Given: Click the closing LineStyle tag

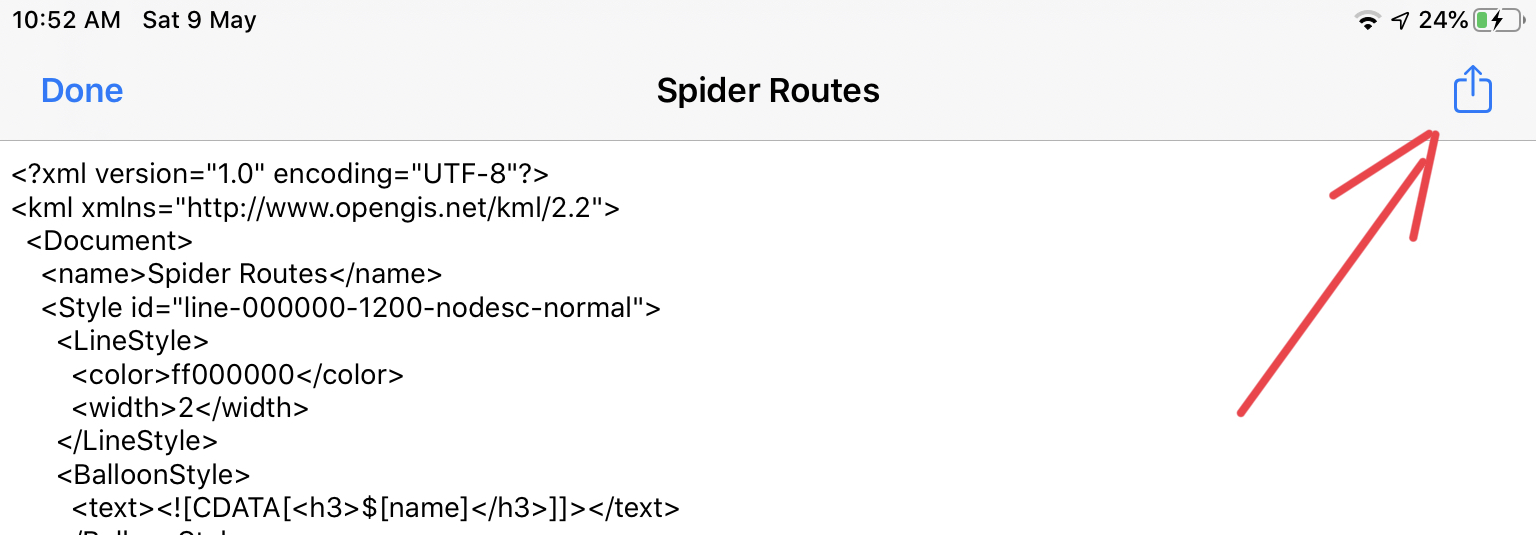Looking at the screenshot, I should (x=137, y=441).
